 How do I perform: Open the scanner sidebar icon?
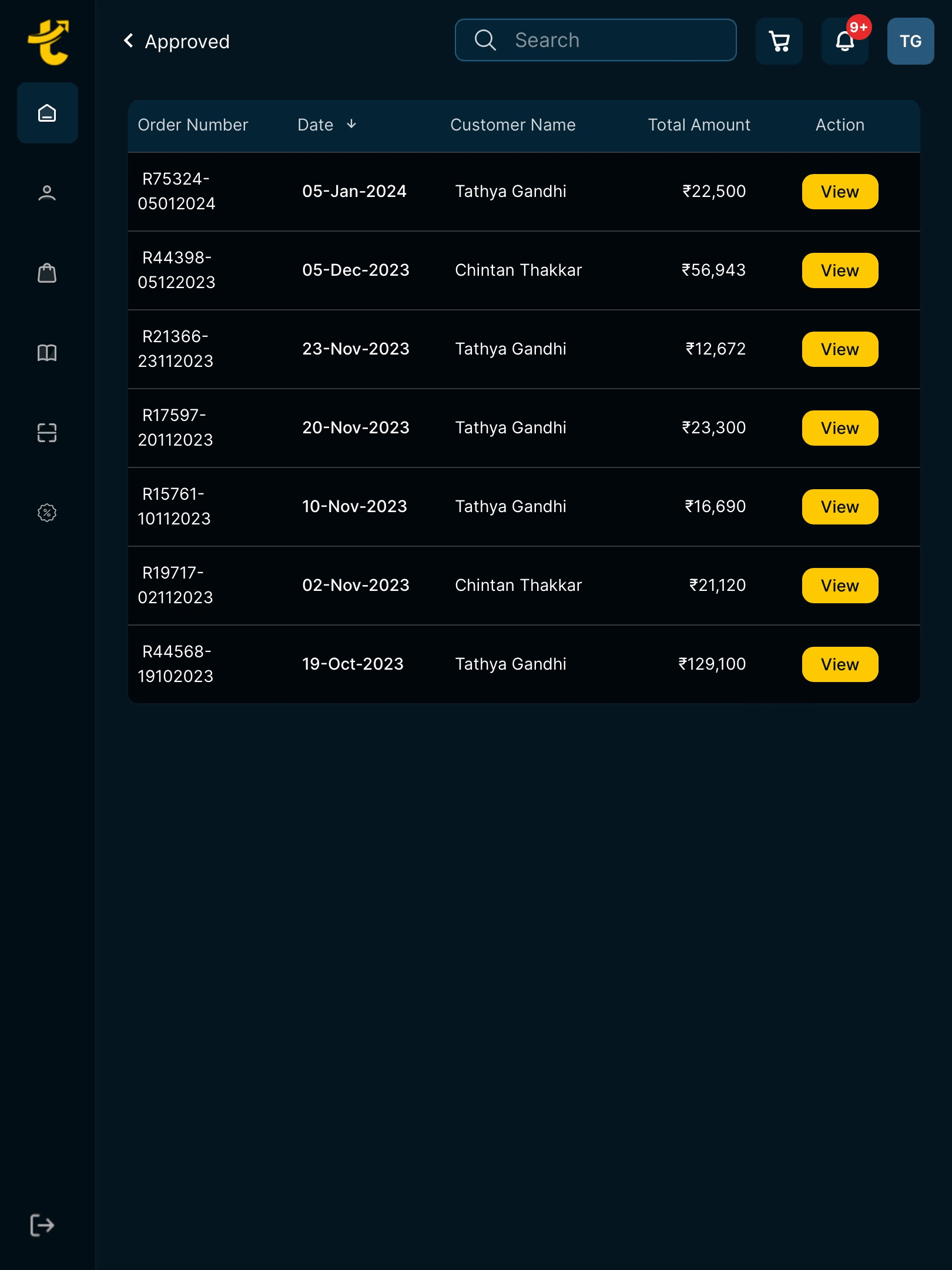tap(47, 433)
